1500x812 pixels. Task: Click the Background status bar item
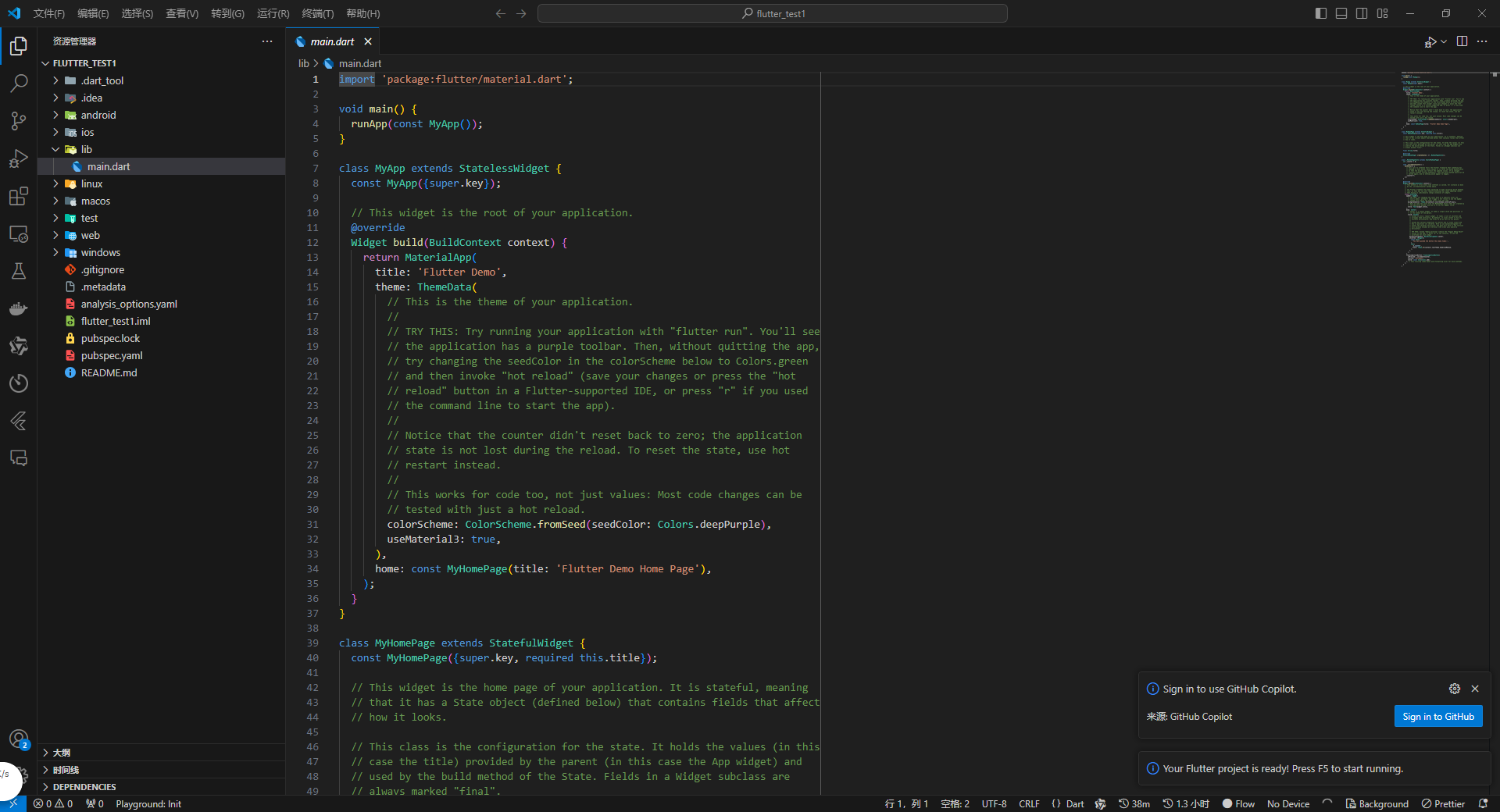coord(1377,803)
